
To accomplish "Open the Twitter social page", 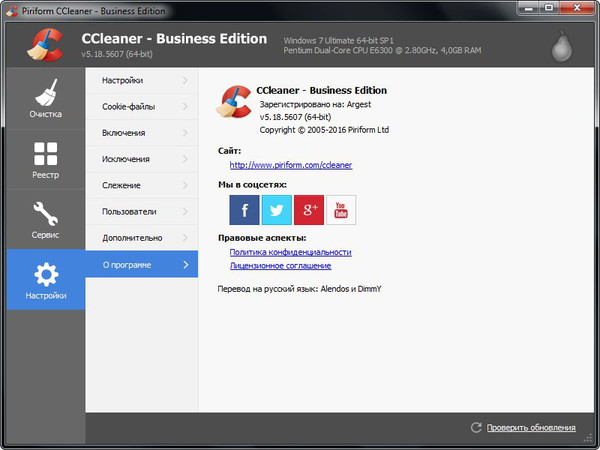I will pos(277,210).
